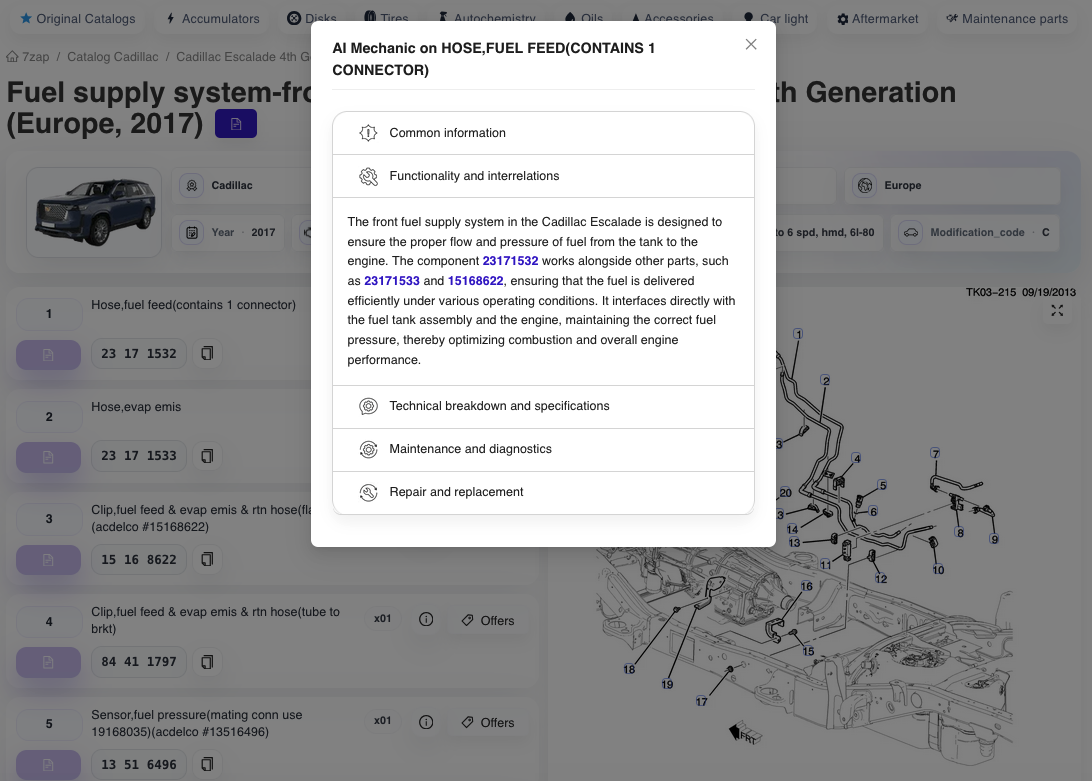
Task: Click callout 7 on the diagram
Action: pos(935,453)
